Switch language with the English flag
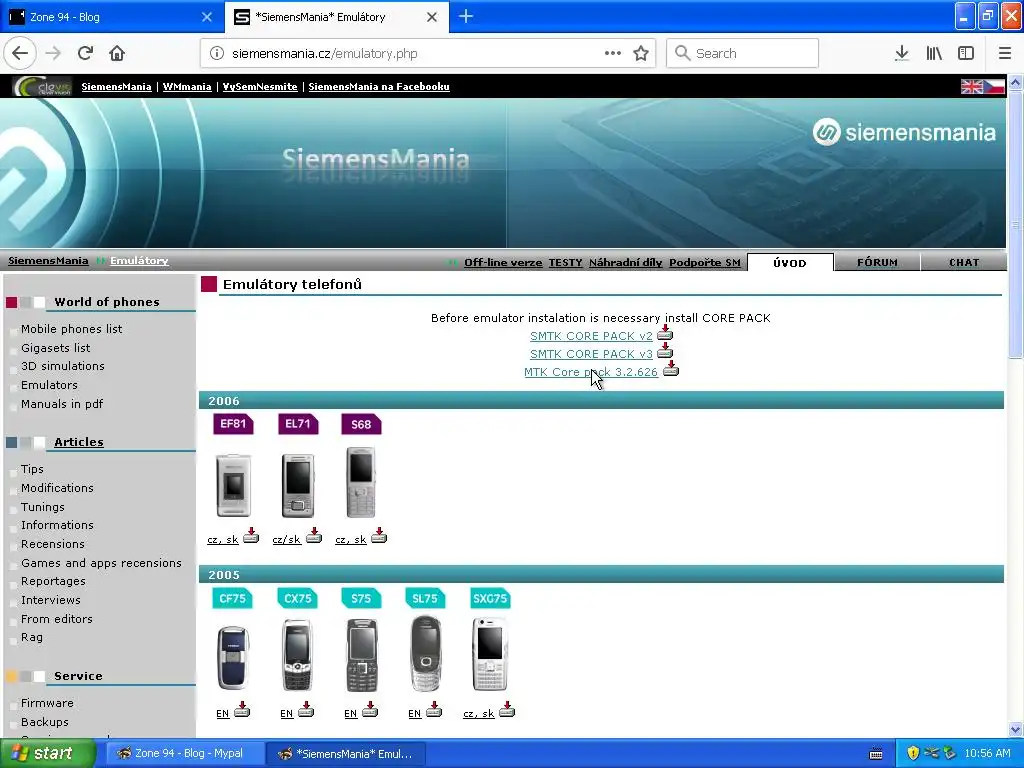The width and height of the screenshot is (1024, 768). click(x=971, y=87)
